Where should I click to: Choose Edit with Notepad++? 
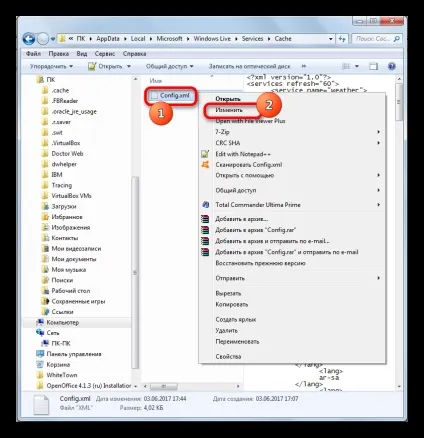click(x=243, y=154)
